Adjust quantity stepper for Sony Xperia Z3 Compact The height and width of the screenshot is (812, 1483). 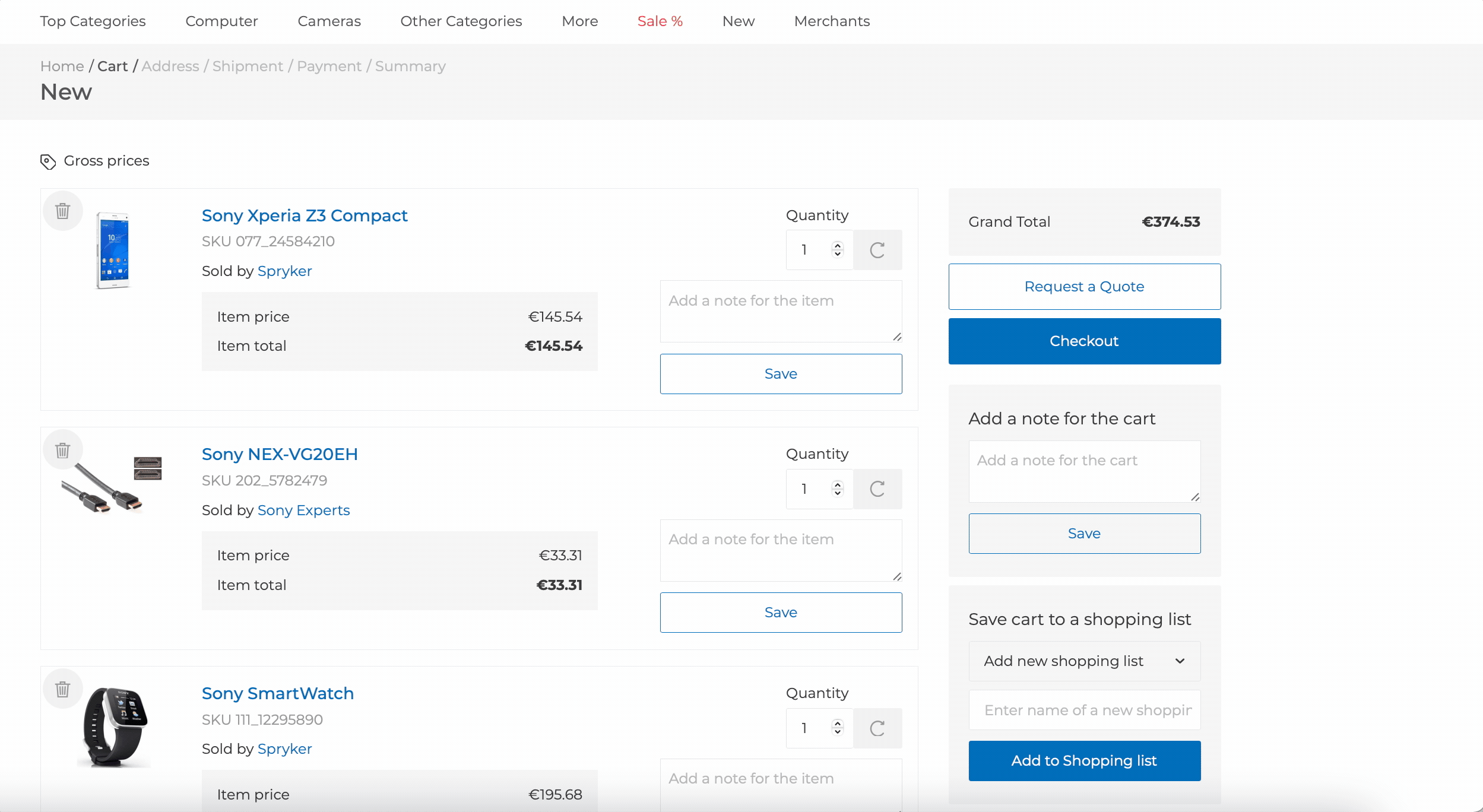[x=838, y=250]
